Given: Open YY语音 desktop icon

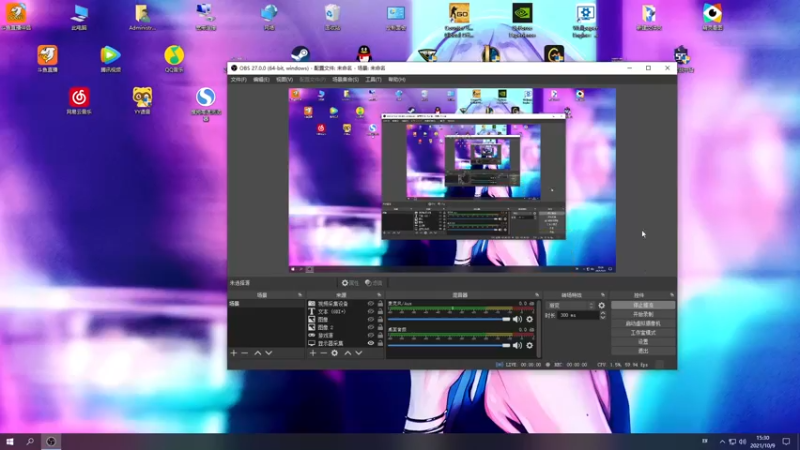Looking at the screenshot, I should coord(142,101).
